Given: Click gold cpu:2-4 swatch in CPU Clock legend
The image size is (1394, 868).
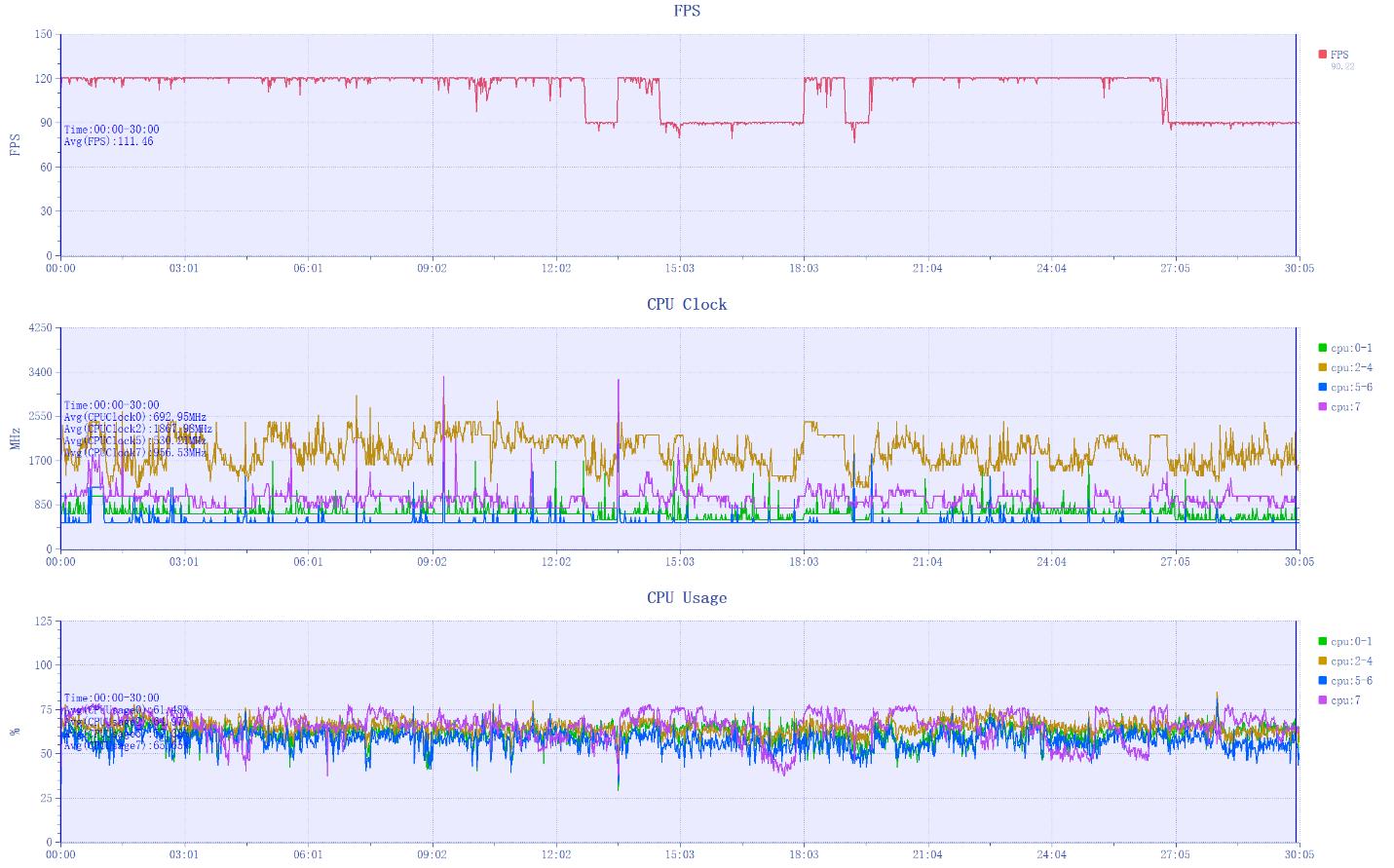Looking at the screenshot, I should point(1323,367).
